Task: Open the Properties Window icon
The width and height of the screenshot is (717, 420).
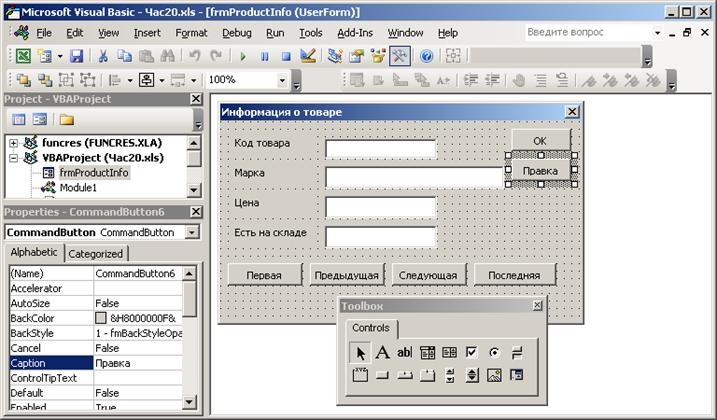Action: [357, 56]
